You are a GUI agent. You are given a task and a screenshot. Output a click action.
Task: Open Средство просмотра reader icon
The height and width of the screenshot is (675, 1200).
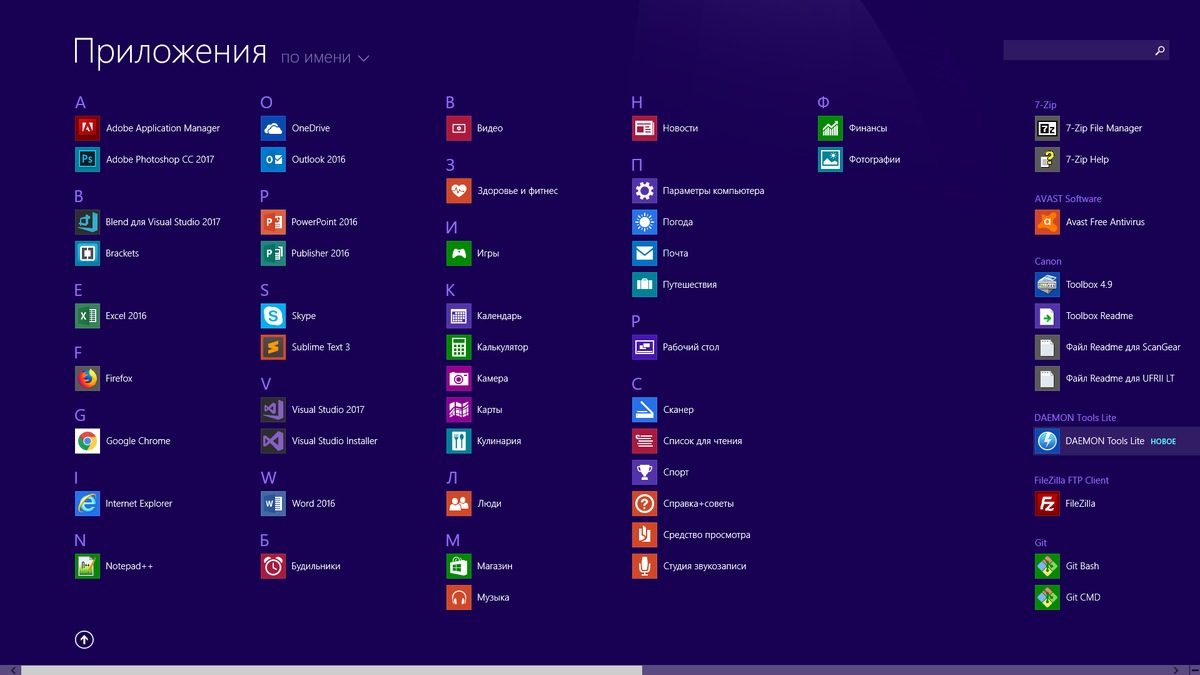tap(645, 535)
